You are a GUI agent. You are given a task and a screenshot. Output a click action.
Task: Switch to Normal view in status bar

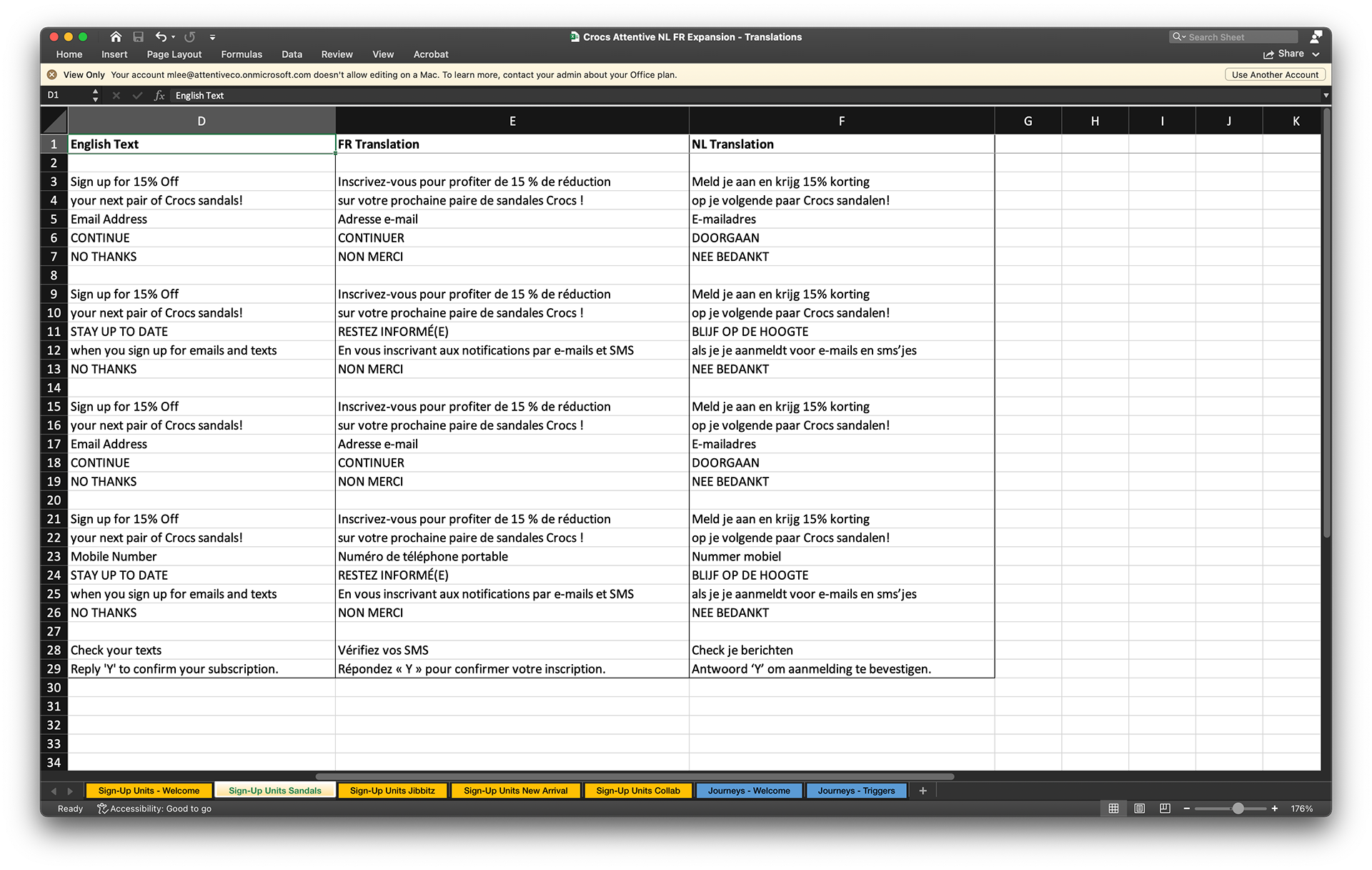tap(1113, 809)
